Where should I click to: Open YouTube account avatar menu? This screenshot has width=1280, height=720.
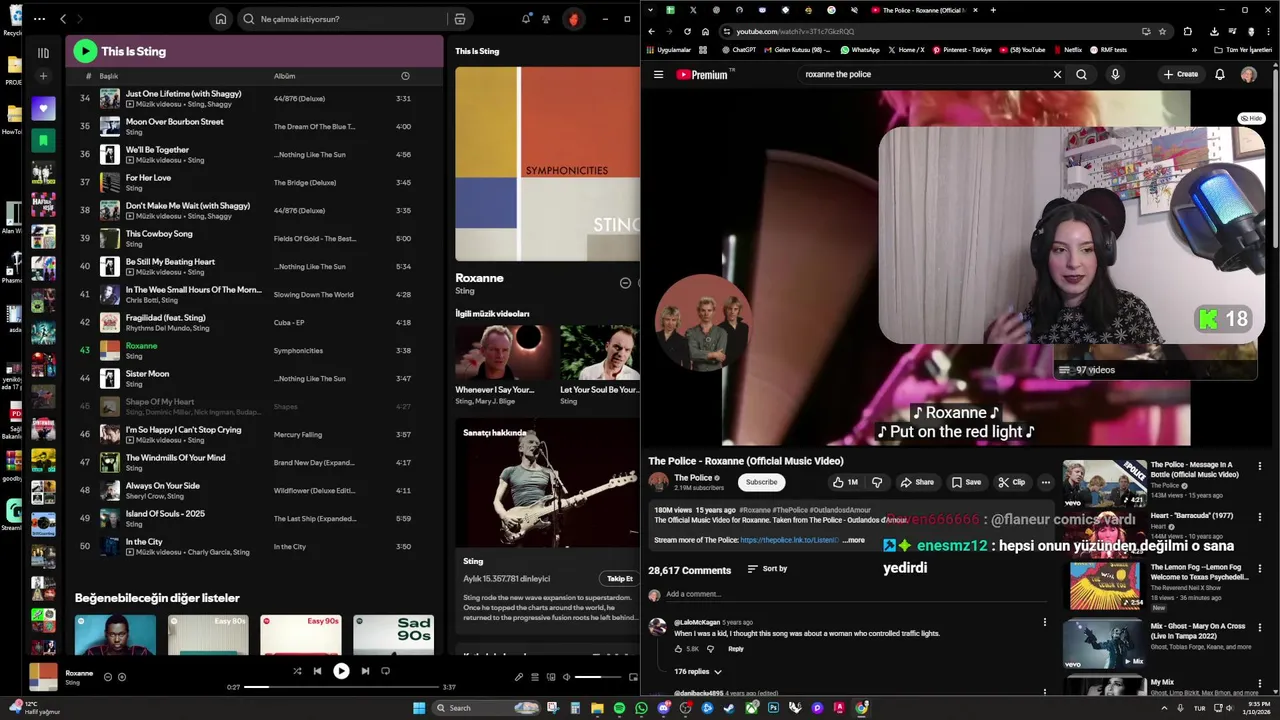pos(1249,74)
